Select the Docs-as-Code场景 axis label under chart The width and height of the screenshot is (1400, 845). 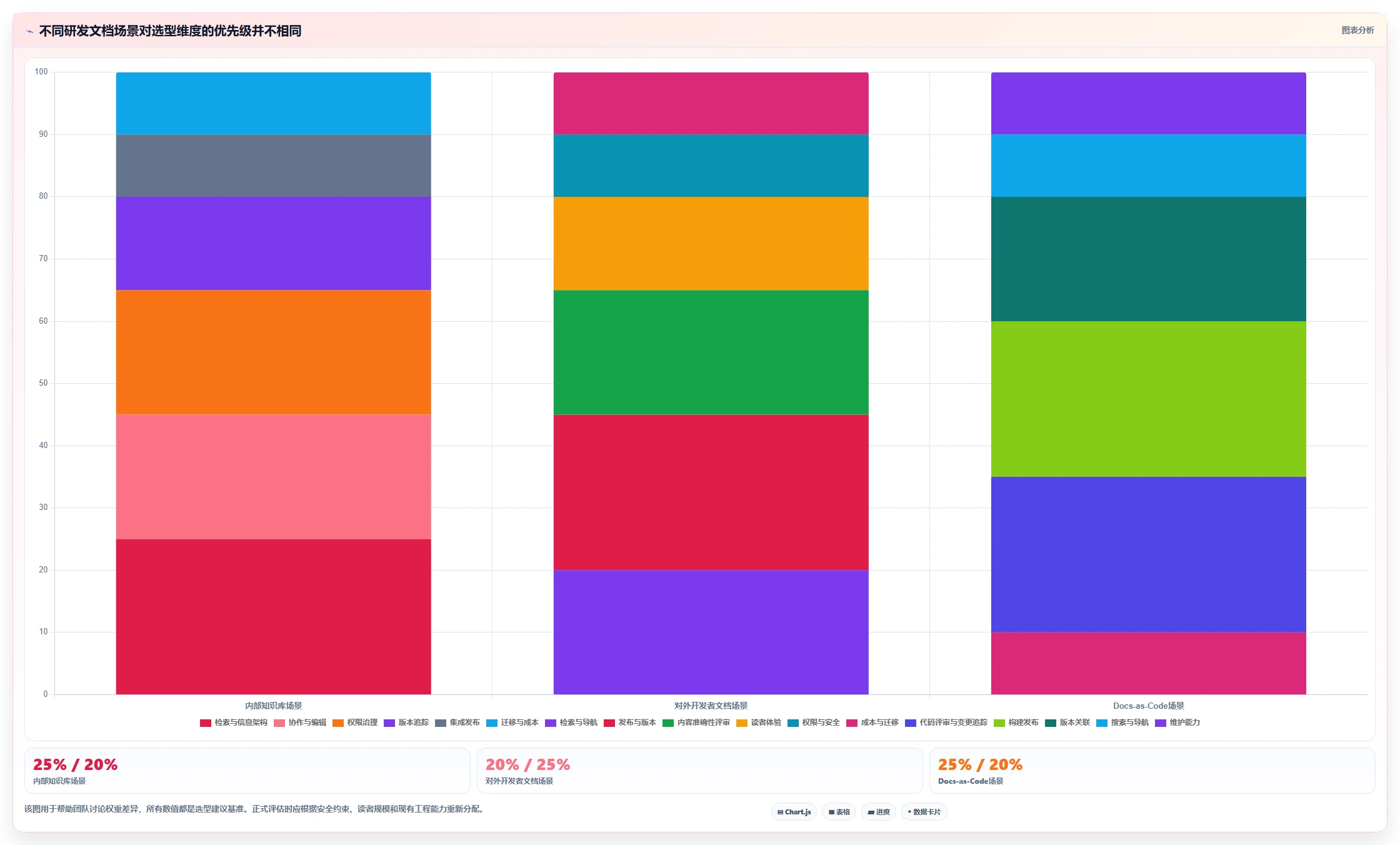coord(1148,706)
